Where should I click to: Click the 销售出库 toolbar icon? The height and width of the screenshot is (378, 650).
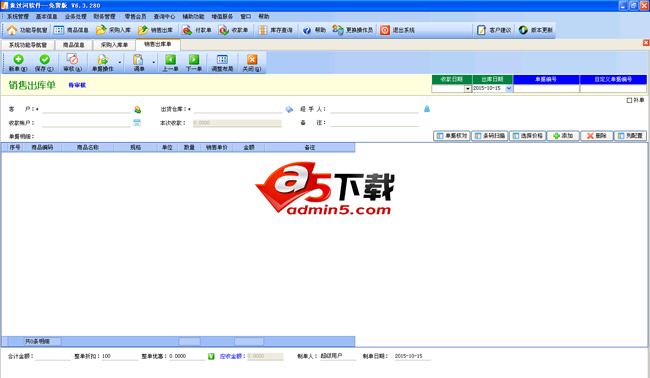[x=143, y=30]
